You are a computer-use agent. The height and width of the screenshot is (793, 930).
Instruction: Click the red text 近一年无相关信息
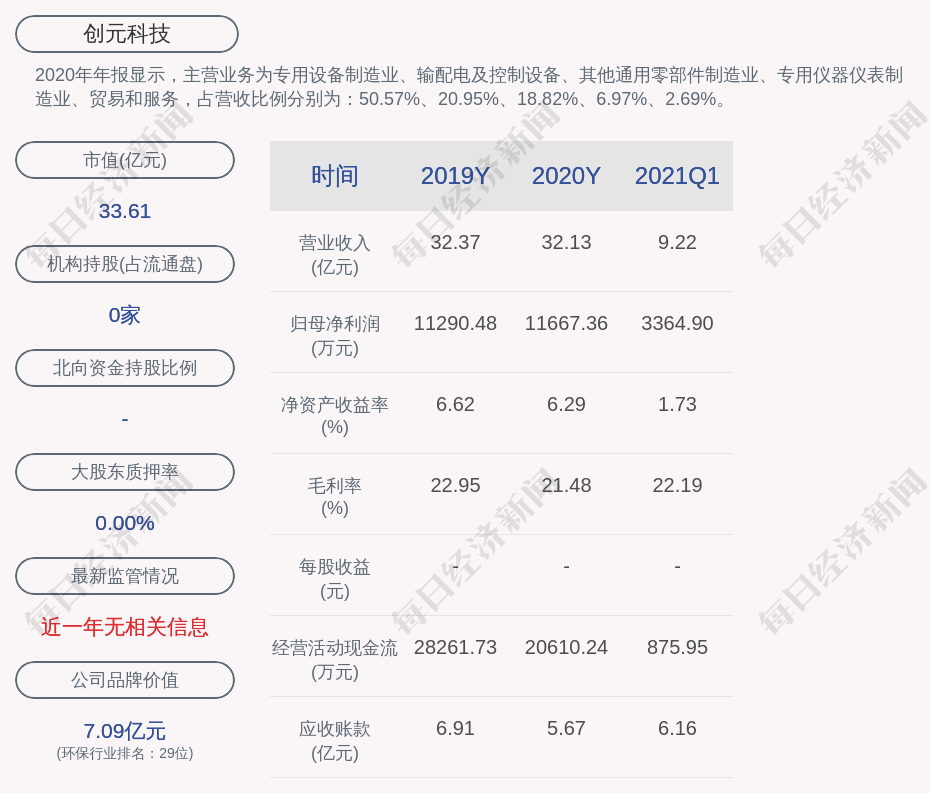[x=125, y=627]
